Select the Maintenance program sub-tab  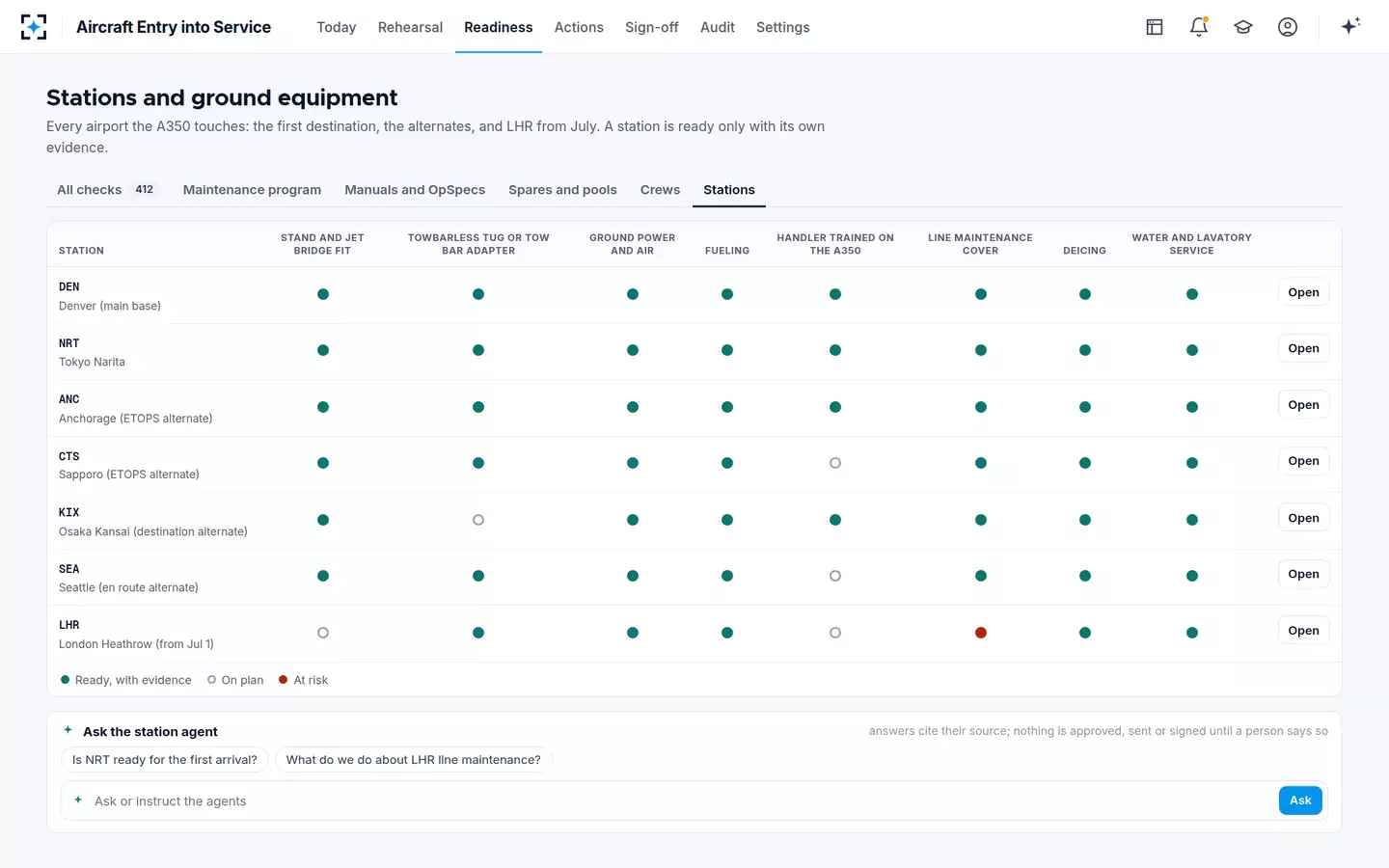[x=252, y=190]
